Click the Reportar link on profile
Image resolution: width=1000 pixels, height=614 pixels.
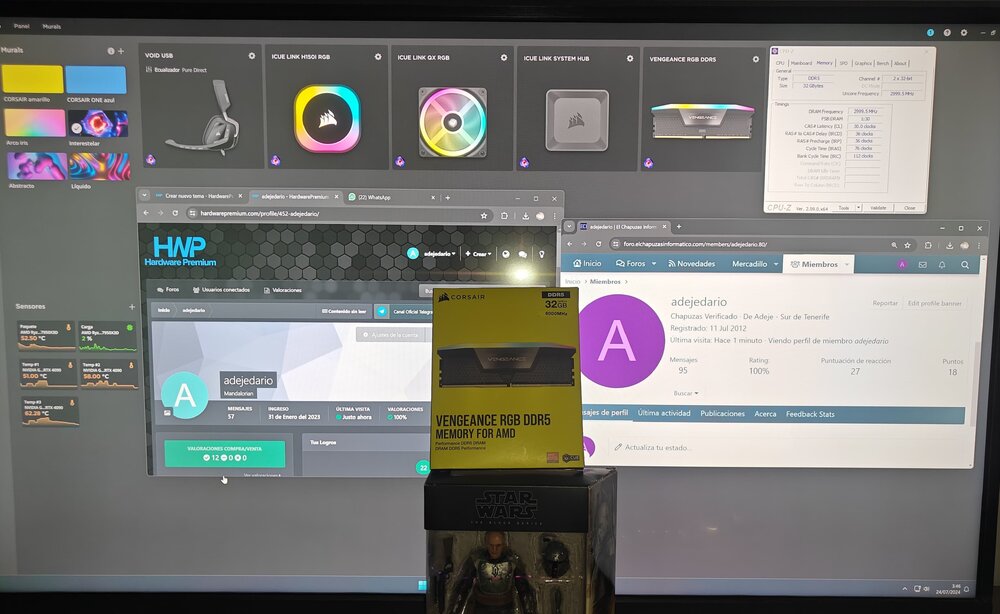coord(885,303)
